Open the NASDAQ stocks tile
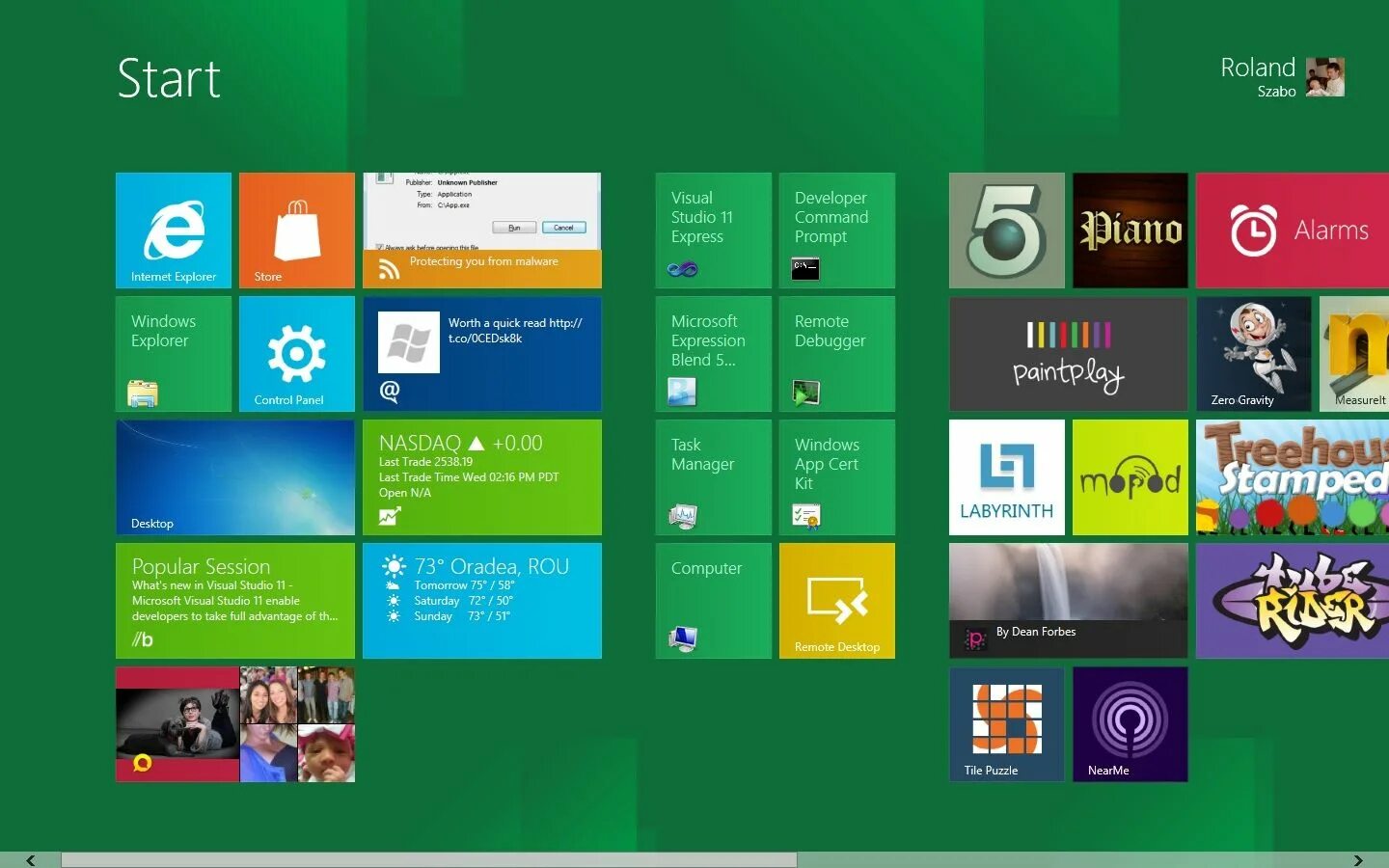The width and height of the screenshot is (1389, 868). point(482,477)
